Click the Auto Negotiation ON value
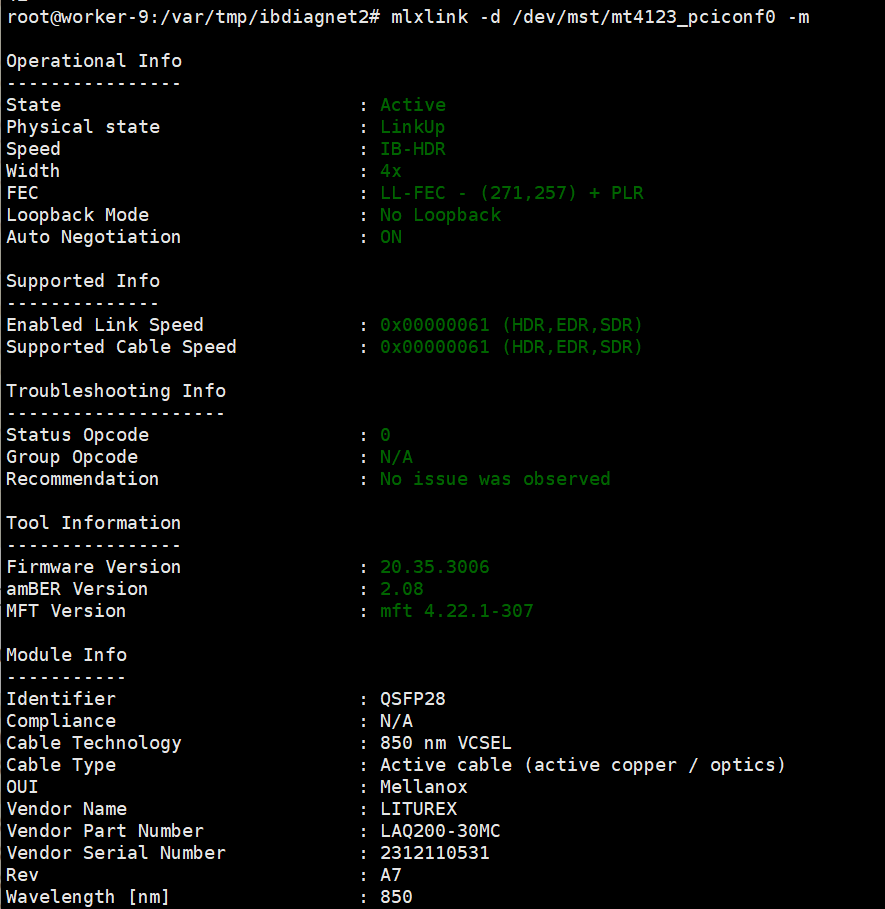 [x=391, y=237]
